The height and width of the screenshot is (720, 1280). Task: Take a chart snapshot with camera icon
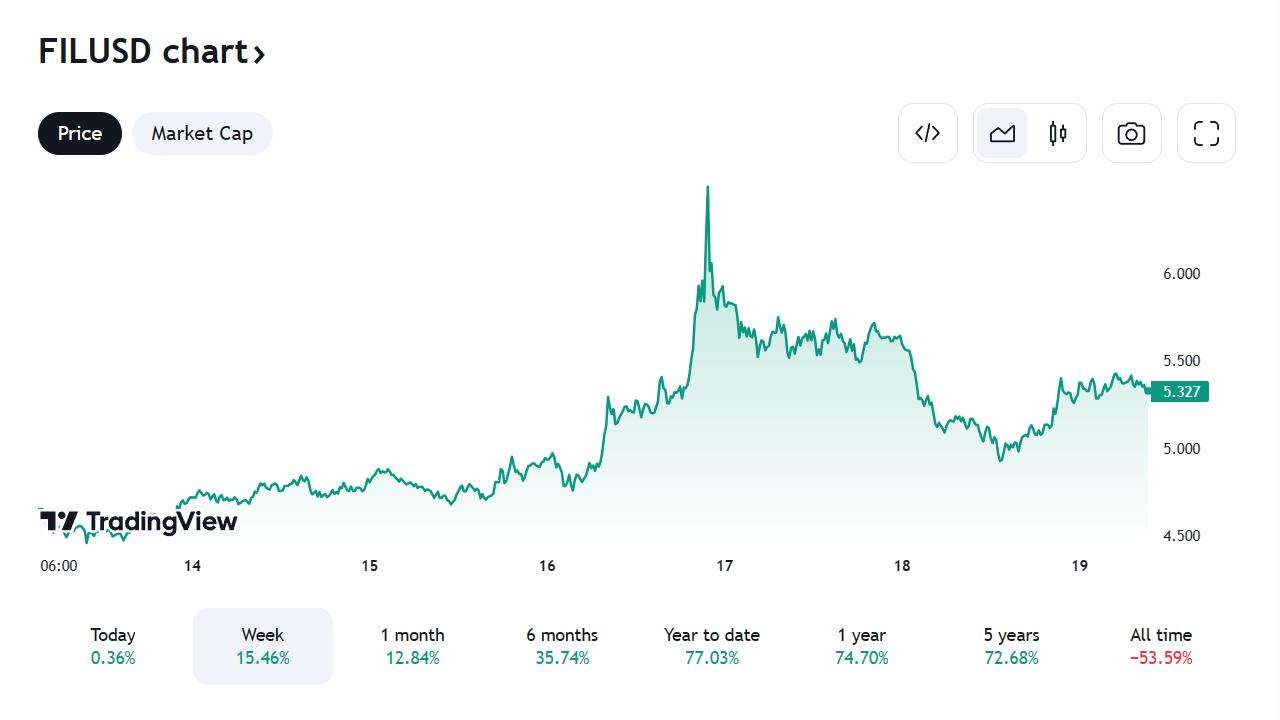pyautogui.click(x=1131, y=133)
